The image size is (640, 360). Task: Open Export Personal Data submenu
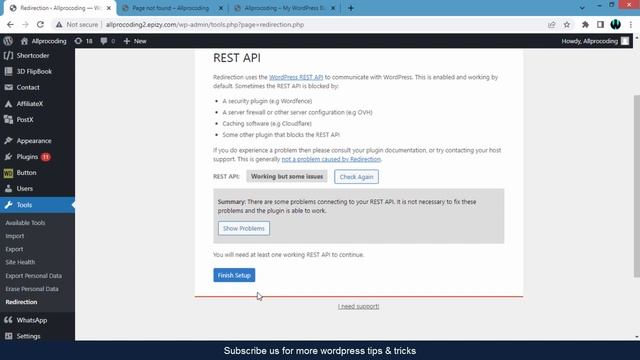[33, 276]
